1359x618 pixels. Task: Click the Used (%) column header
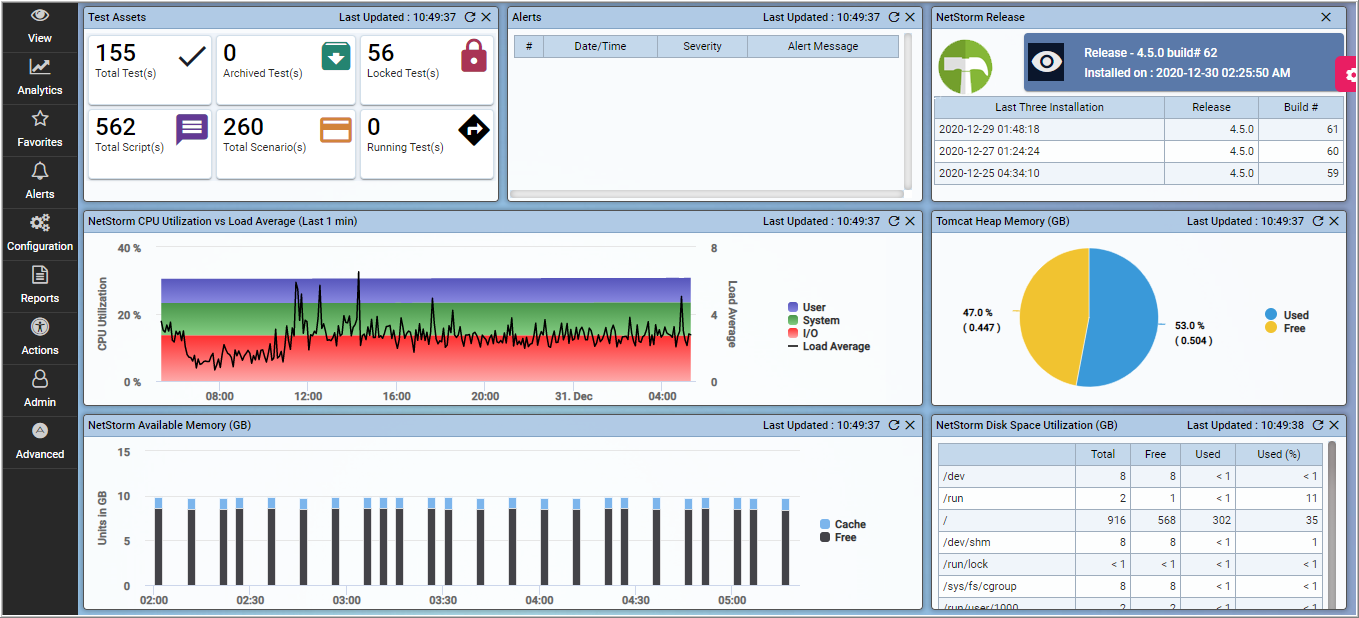[x=1279, y=454]
